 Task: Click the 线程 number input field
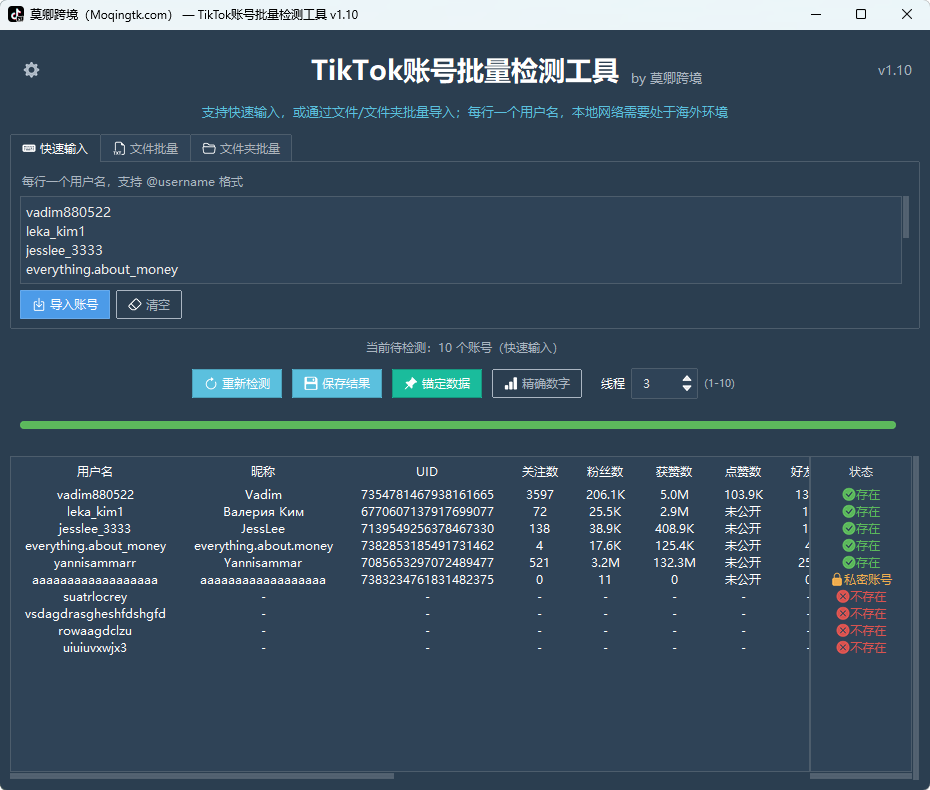(x=657, y=384)
